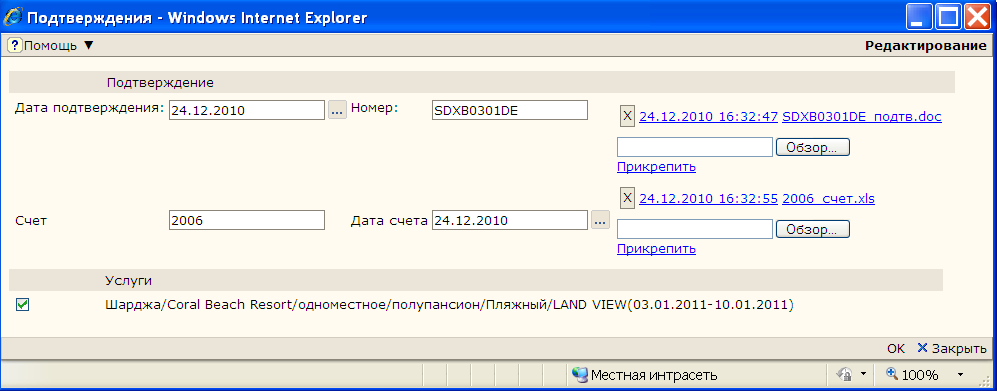Open date picker for Дата счета
Viewport: 997px width, 391px height.
600,221
